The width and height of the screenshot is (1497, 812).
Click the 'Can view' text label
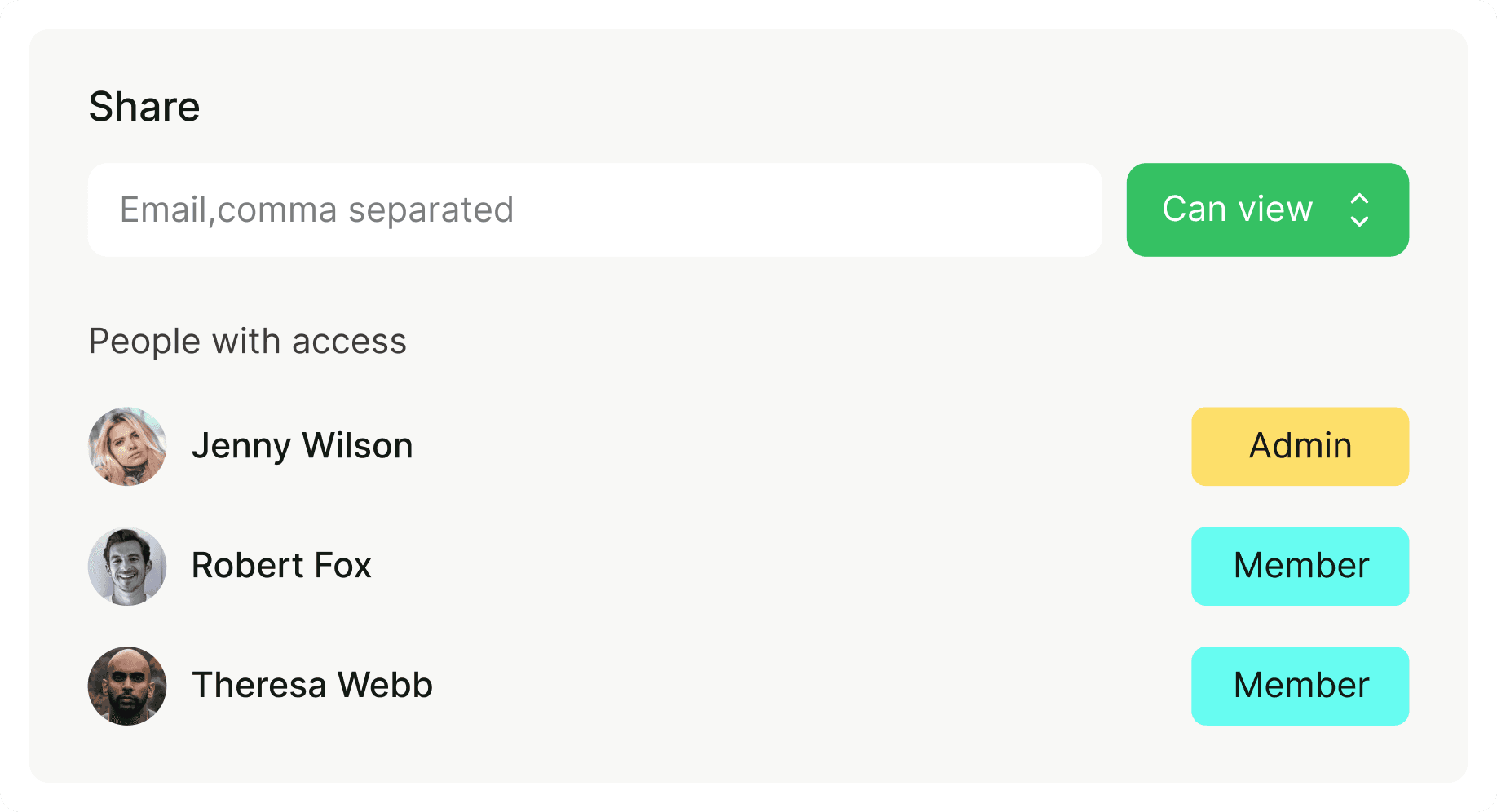tap(1237, 210)
